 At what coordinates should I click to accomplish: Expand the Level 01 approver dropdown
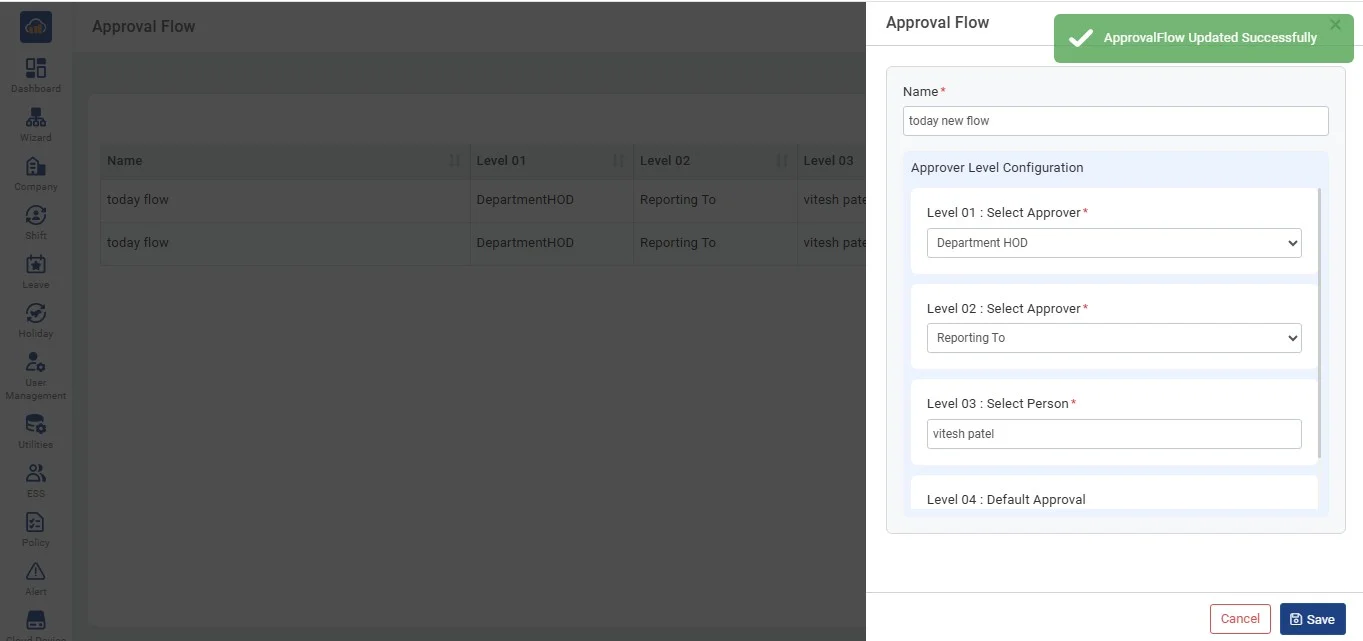1113,243
